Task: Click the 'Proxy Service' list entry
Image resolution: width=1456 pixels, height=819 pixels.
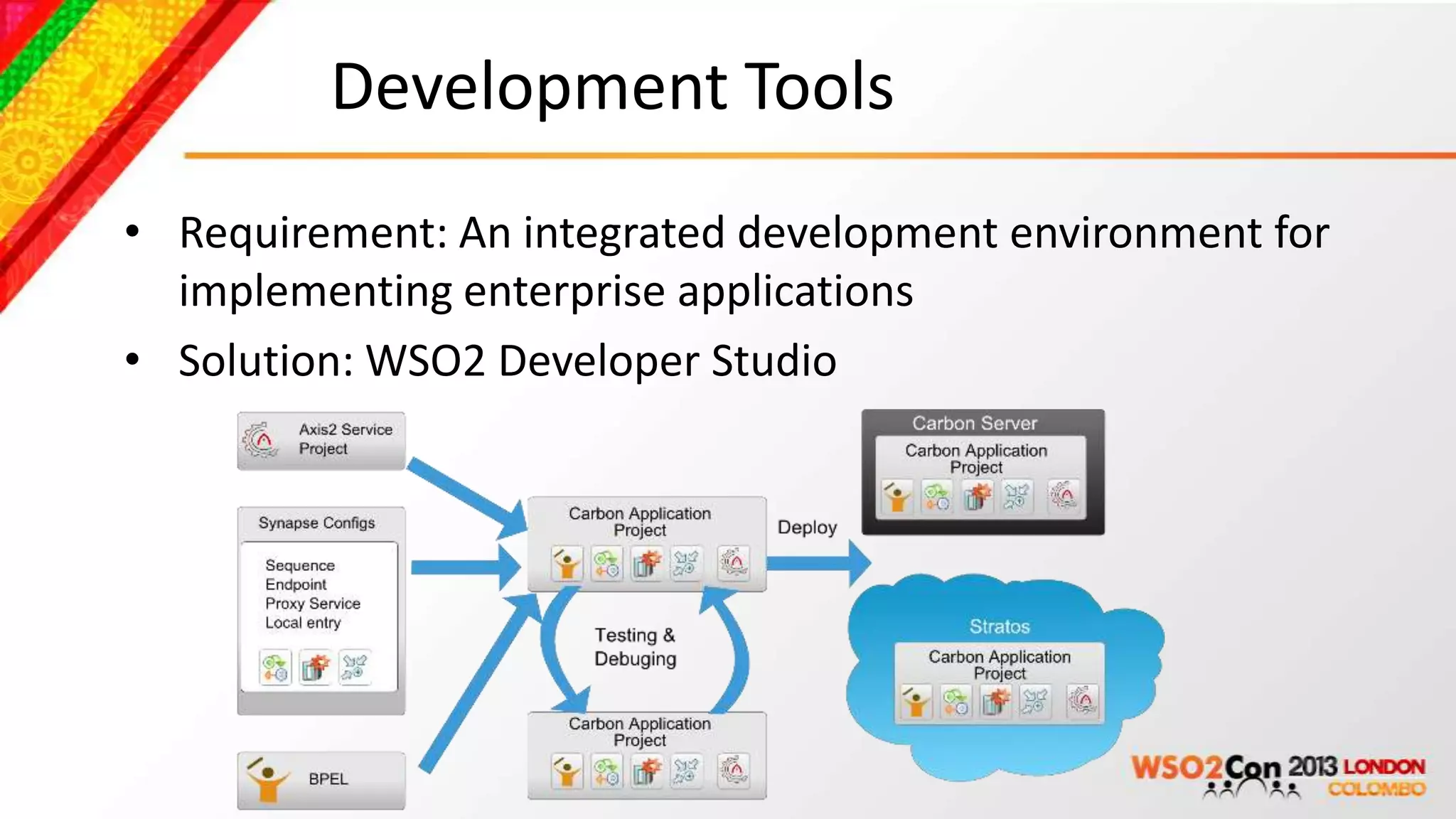Action: [x=313, y=604]
